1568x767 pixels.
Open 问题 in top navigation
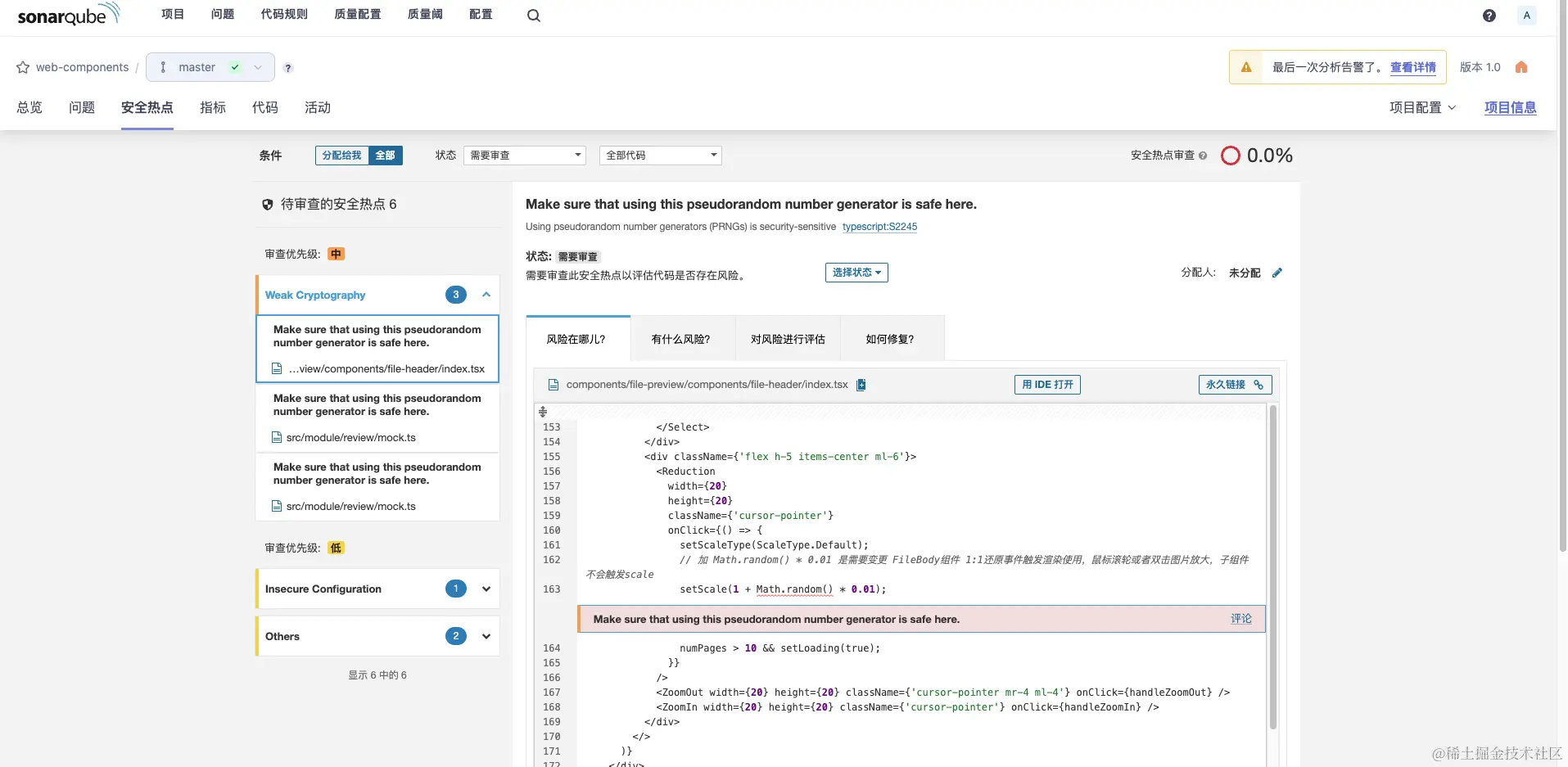[x=223, y=15]
